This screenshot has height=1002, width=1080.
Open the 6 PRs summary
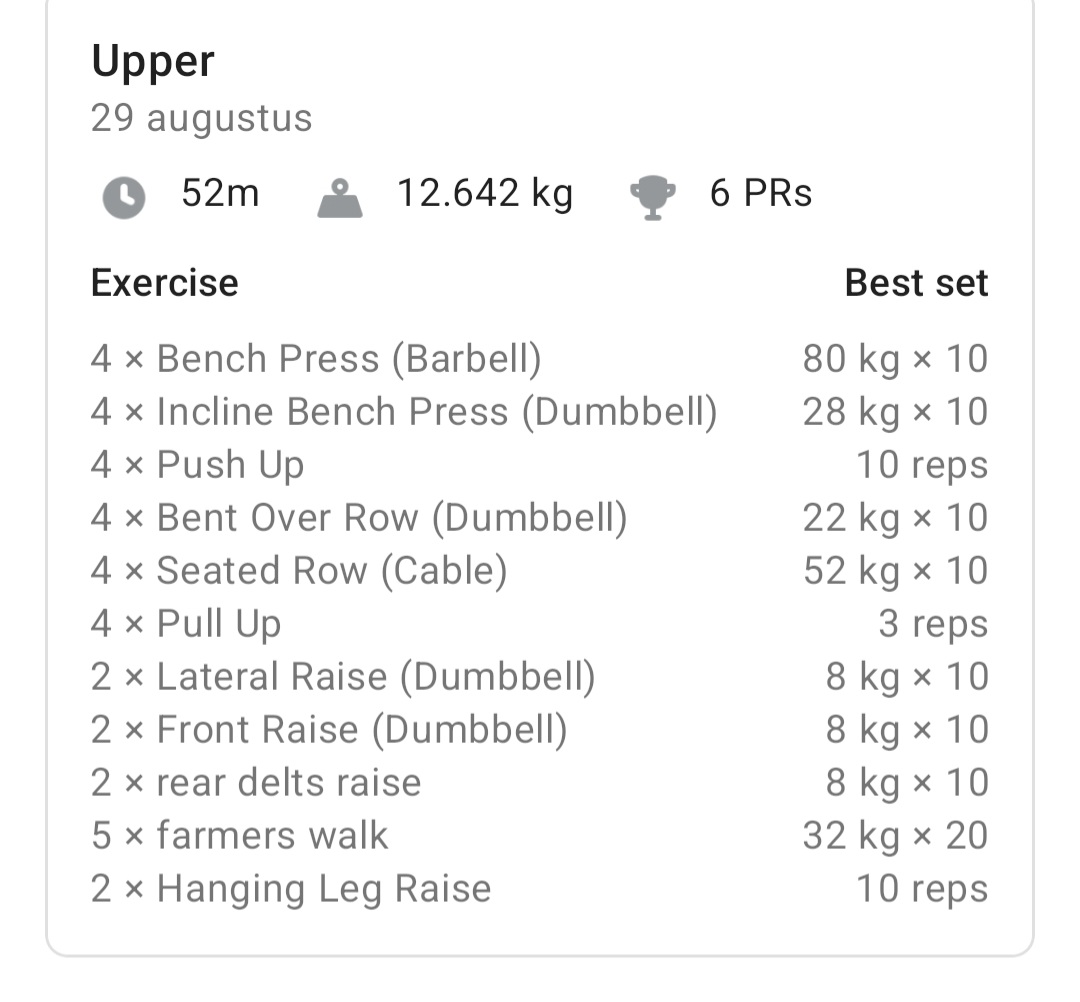[761, 193]
